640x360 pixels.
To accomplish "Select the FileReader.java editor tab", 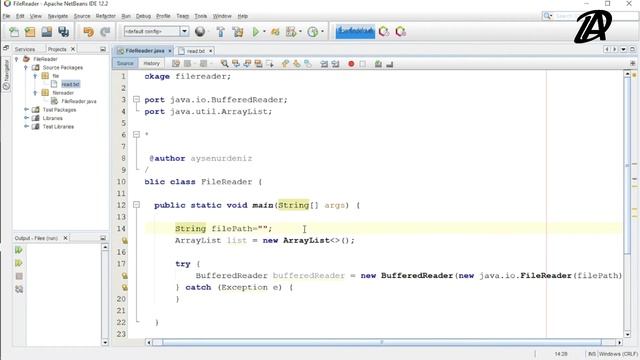I will pos(144,51).
